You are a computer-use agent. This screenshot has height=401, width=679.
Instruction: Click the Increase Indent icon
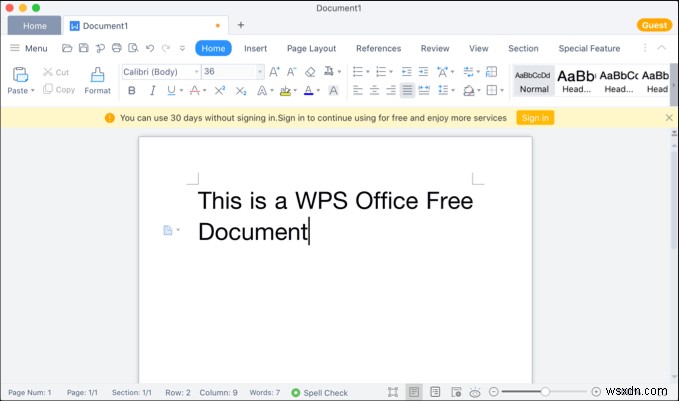click(x=423, y=71)
